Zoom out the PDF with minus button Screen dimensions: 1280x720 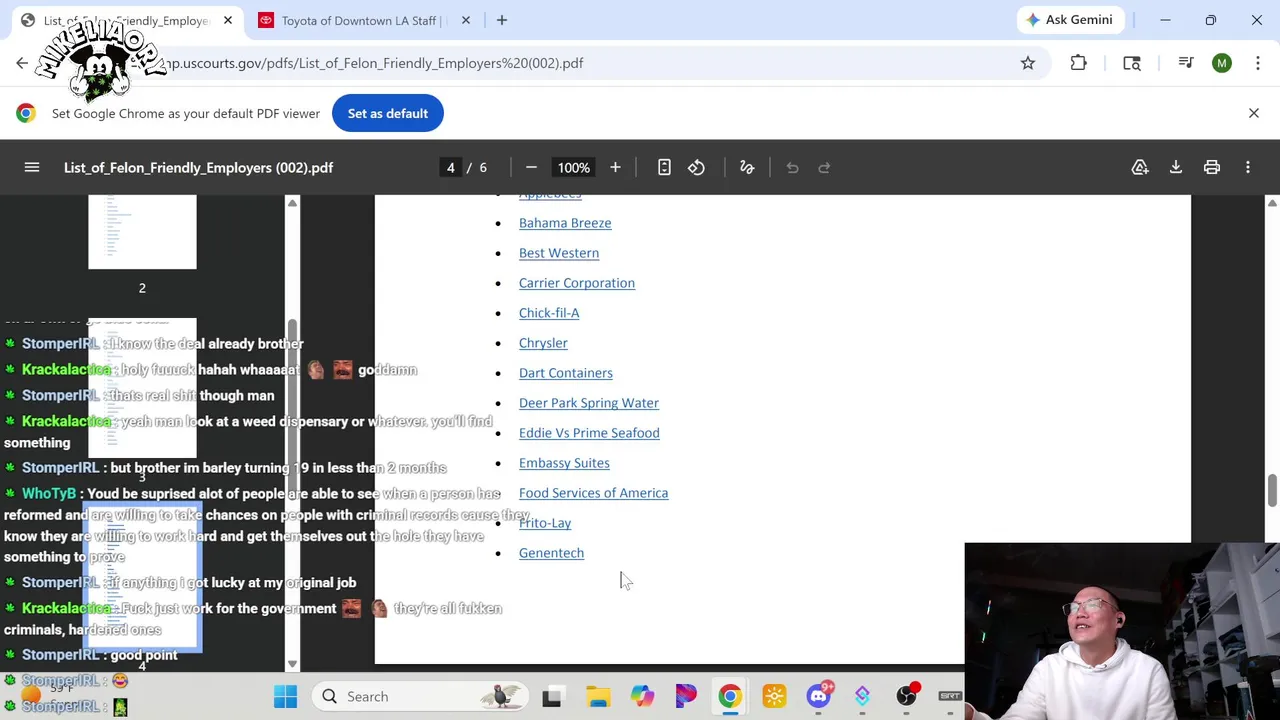531,168
